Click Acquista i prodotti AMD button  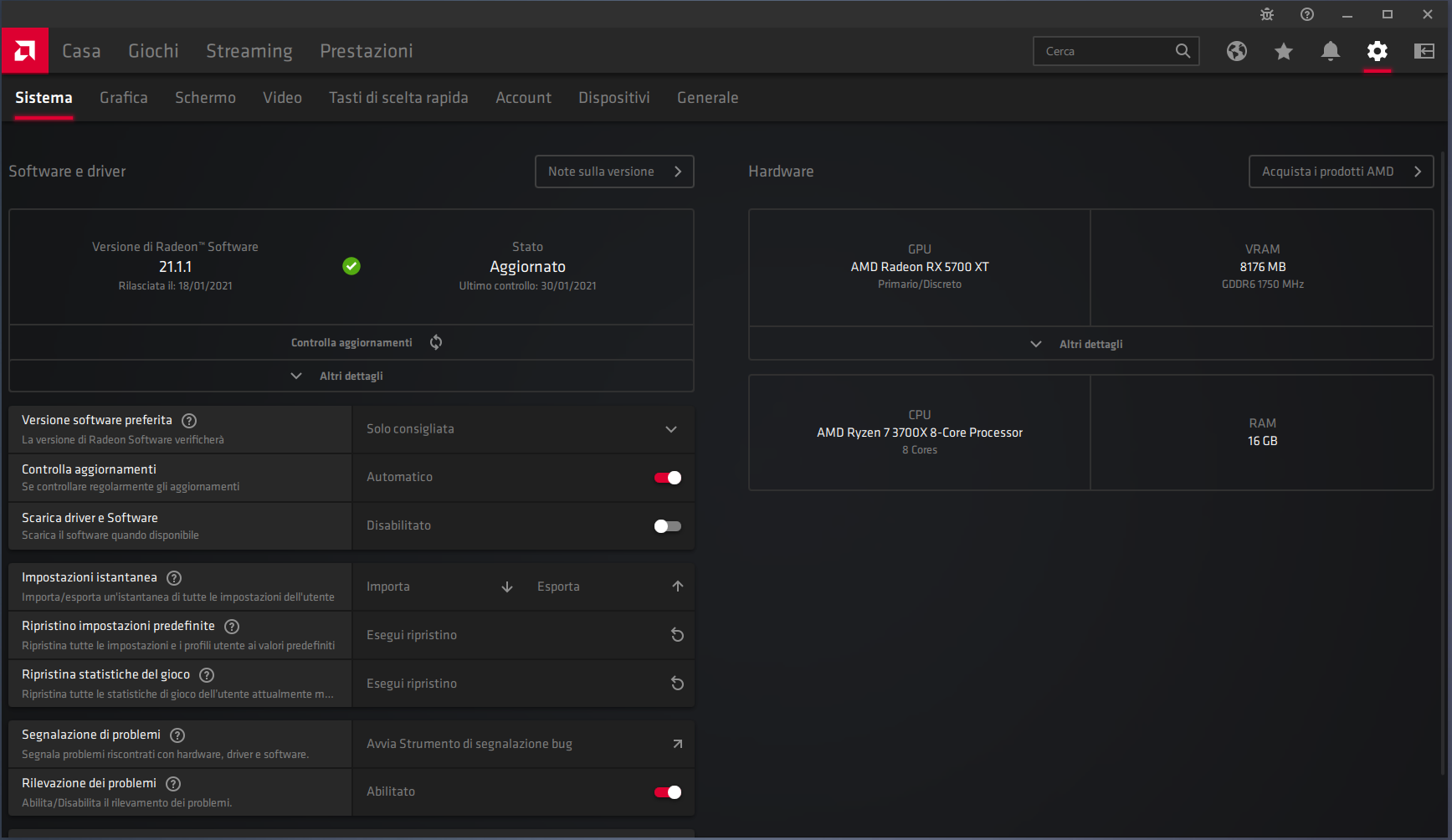[1341, 172]
